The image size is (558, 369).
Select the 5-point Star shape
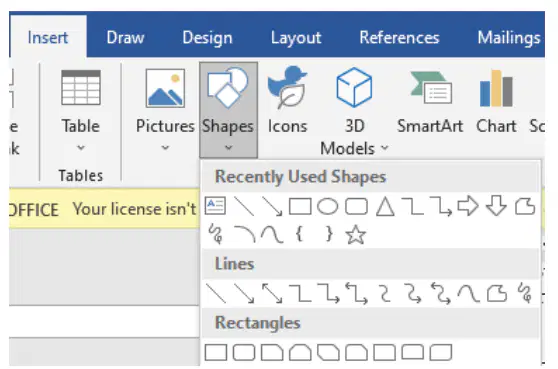coord(356,234)
